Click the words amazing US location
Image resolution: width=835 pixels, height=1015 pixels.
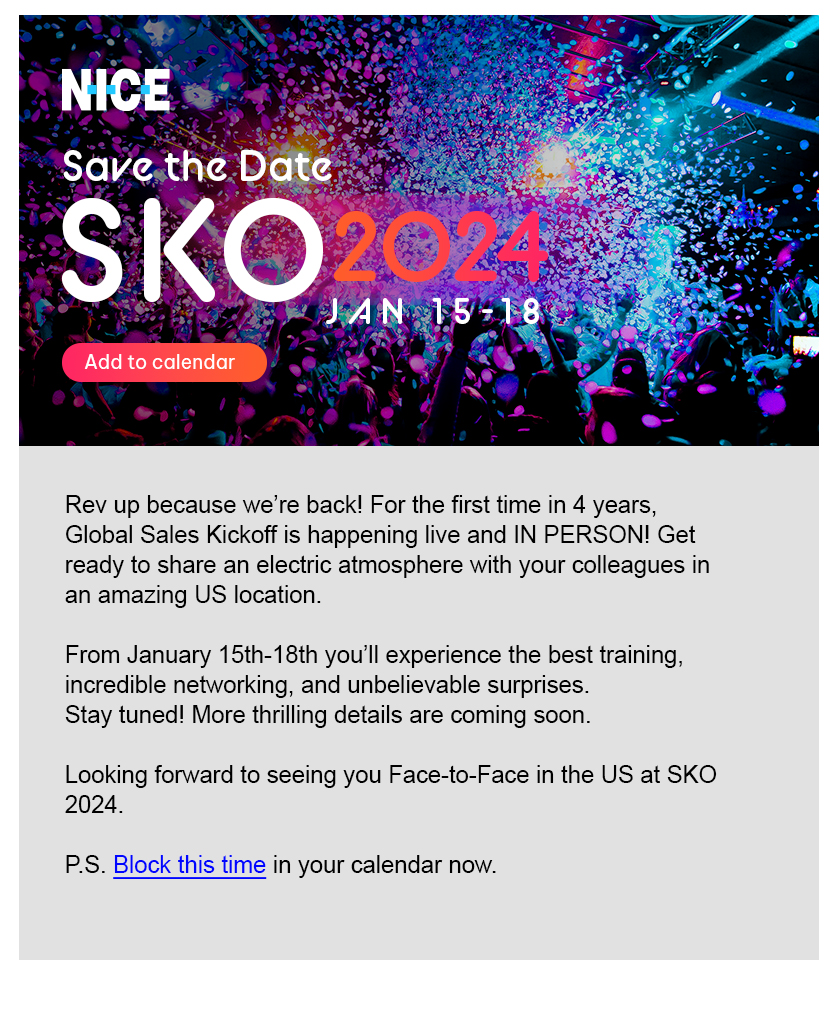pyautogui.click(x=209, y=595)
